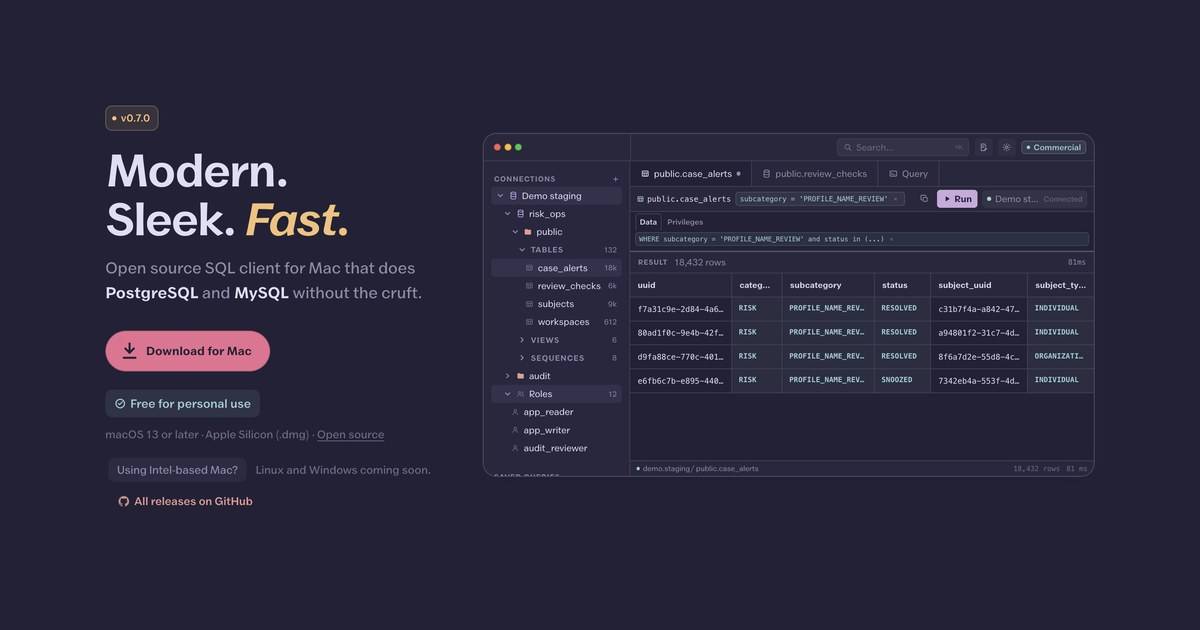Screen dimensions: 1200x630
Task: Click the plus icon next to Connections
Action: point(615,179)
